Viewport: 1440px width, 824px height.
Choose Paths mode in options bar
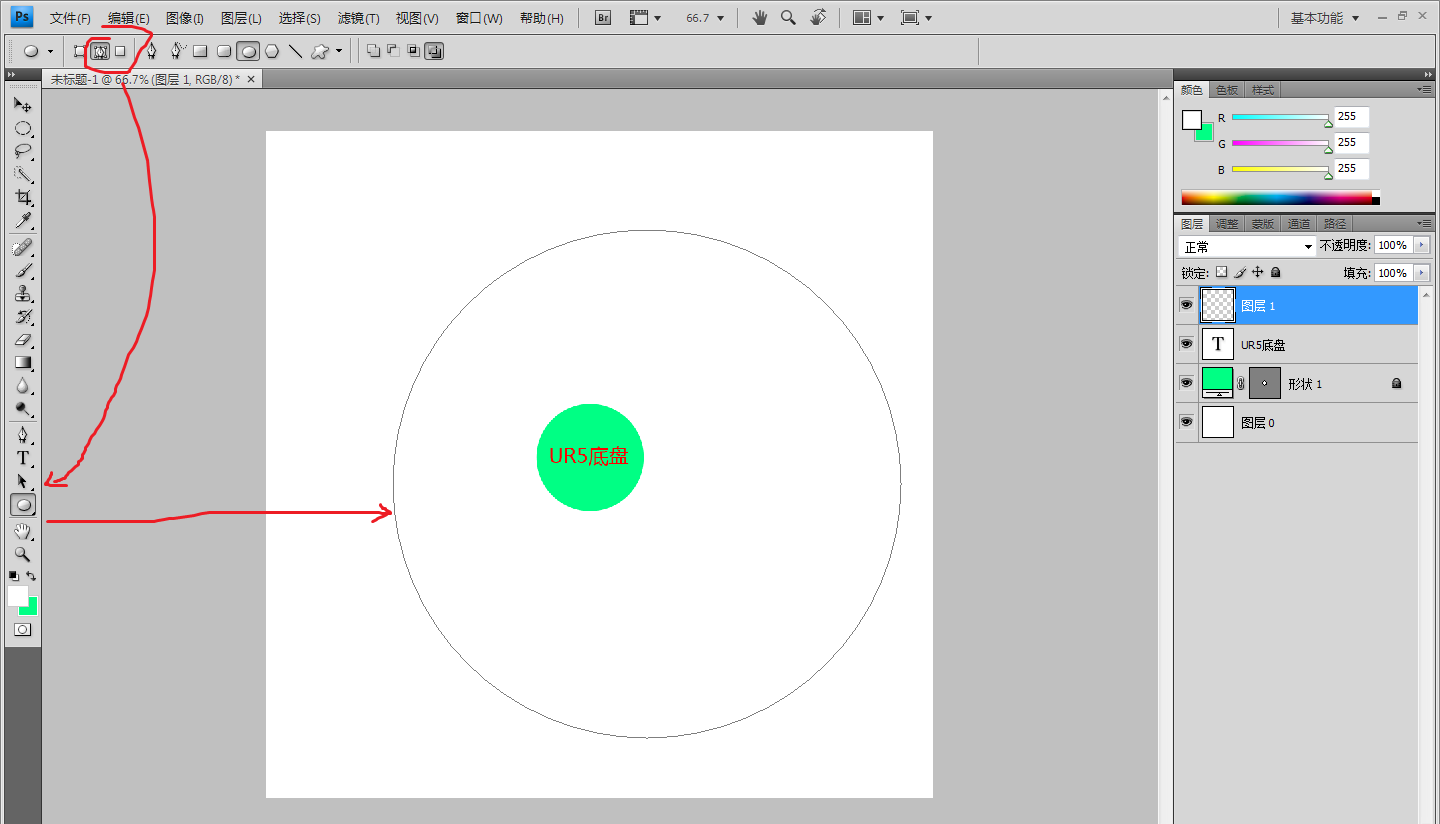click(x=100, y=51)
